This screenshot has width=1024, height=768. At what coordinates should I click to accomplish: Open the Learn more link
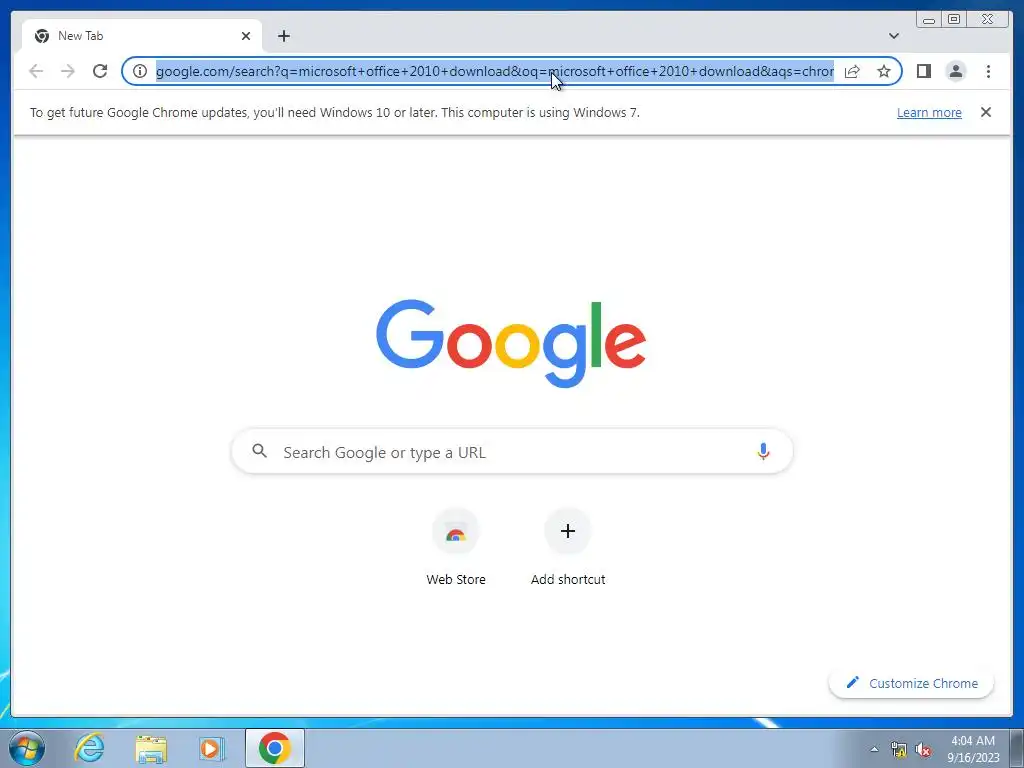click(x=929, y=112)
